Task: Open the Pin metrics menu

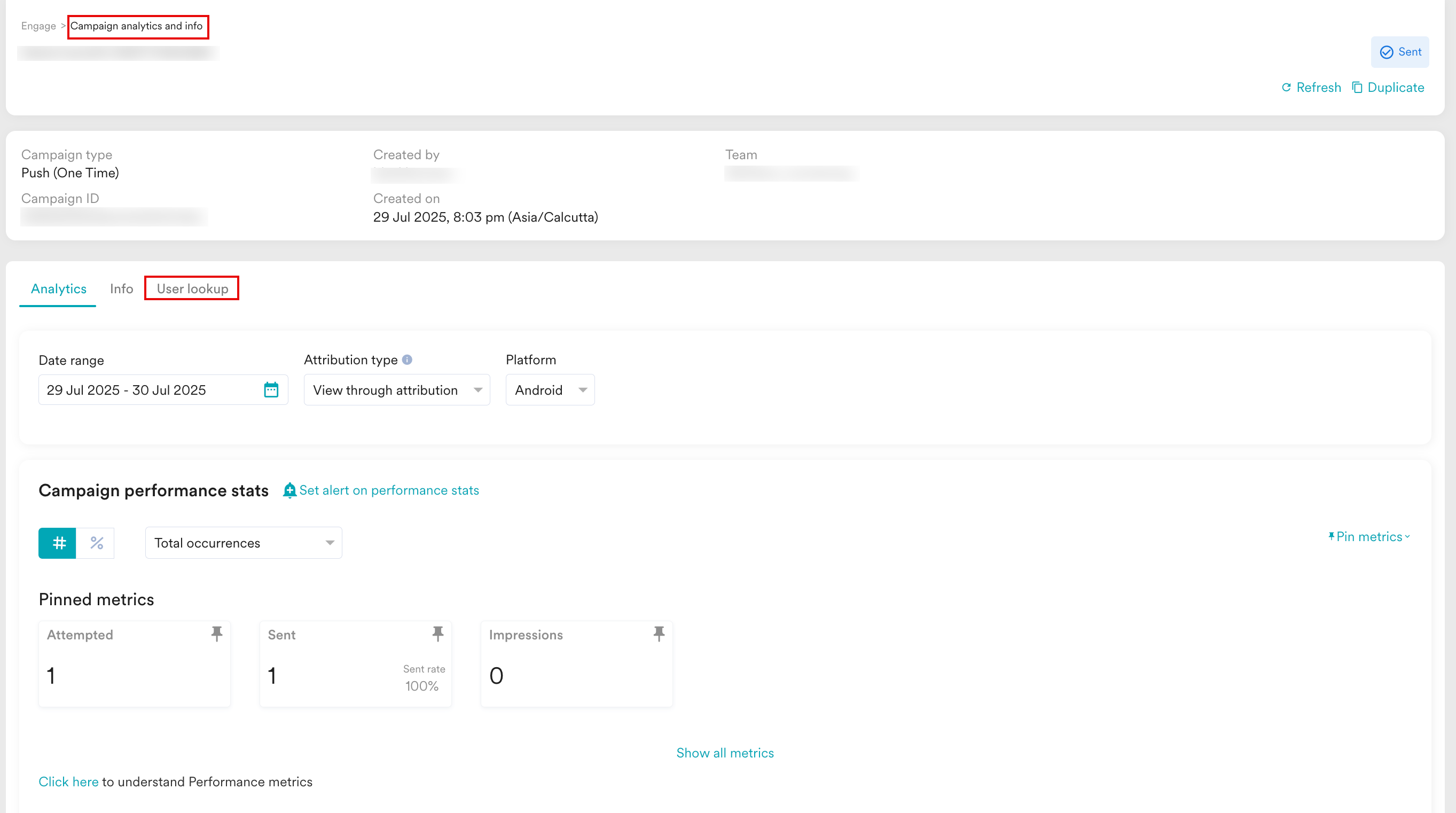Action: [x=1369, y=536]
